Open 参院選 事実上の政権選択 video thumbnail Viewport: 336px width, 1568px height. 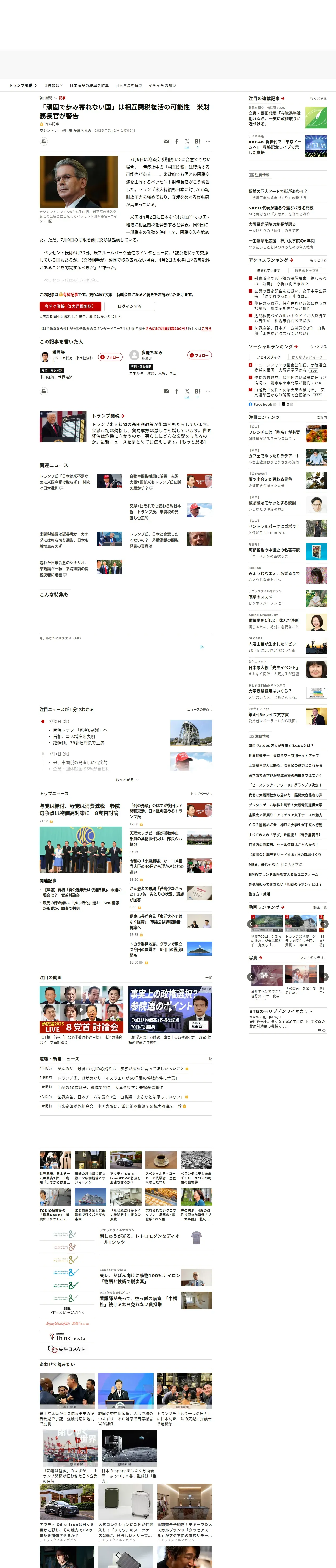(170, 1010)
